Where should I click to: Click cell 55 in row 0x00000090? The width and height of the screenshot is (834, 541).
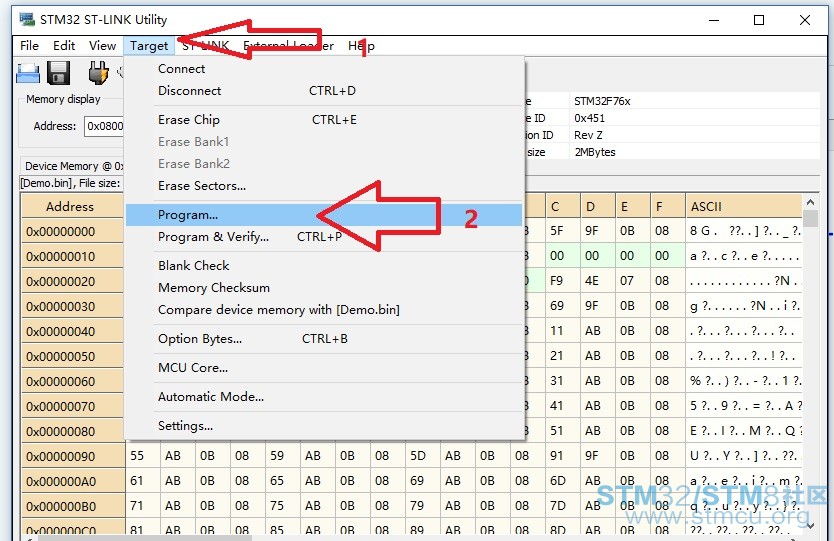tap(143, 456)
